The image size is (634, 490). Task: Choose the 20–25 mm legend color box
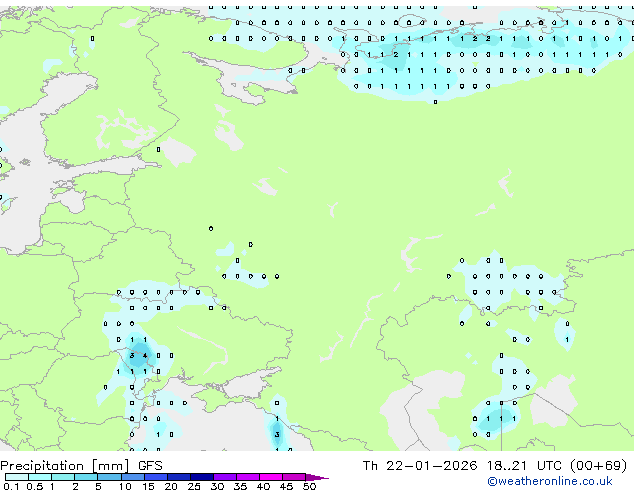point(179,477)
